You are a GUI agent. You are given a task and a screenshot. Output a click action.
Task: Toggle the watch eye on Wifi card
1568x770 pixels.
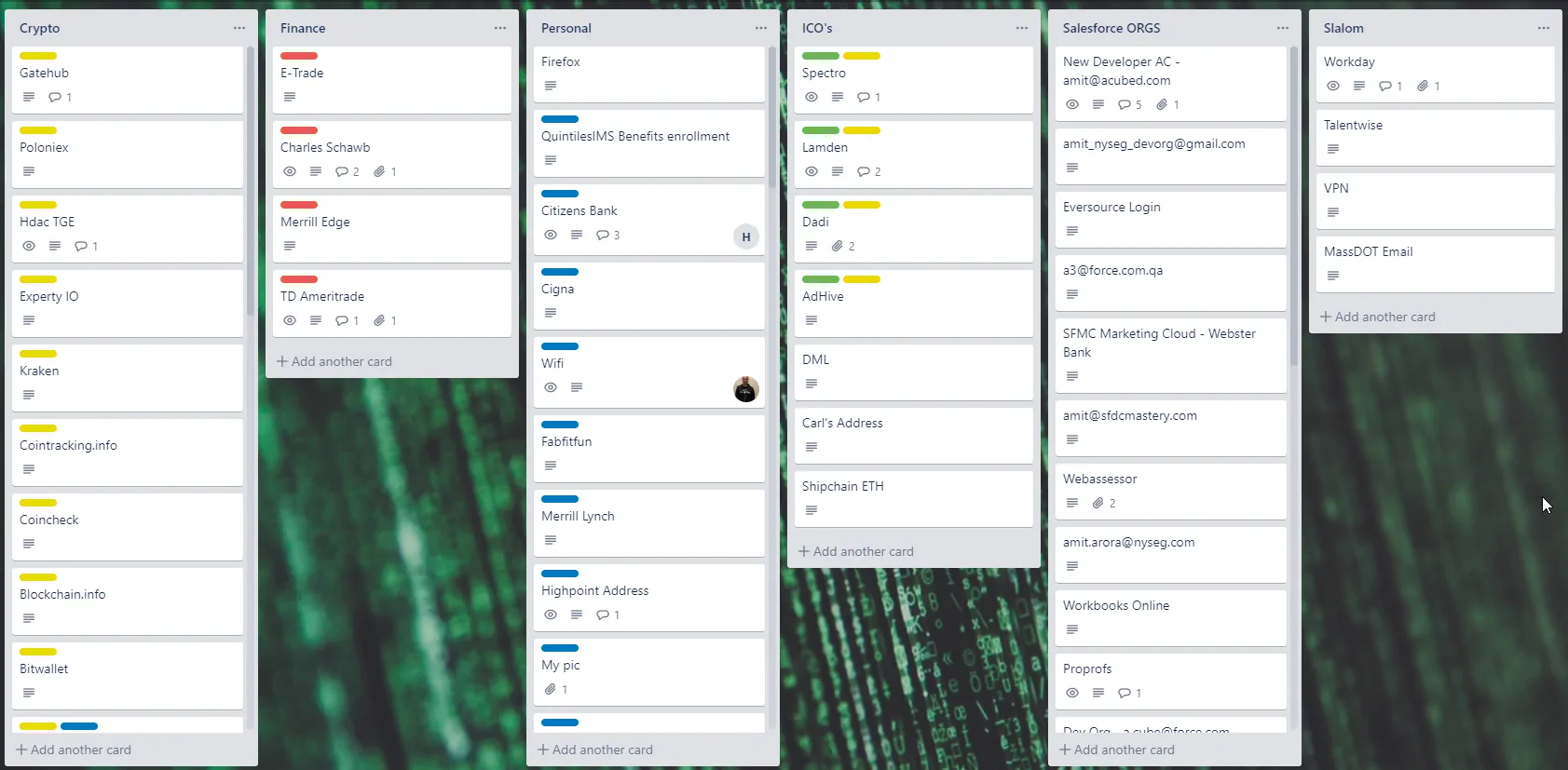coord(551,387)
